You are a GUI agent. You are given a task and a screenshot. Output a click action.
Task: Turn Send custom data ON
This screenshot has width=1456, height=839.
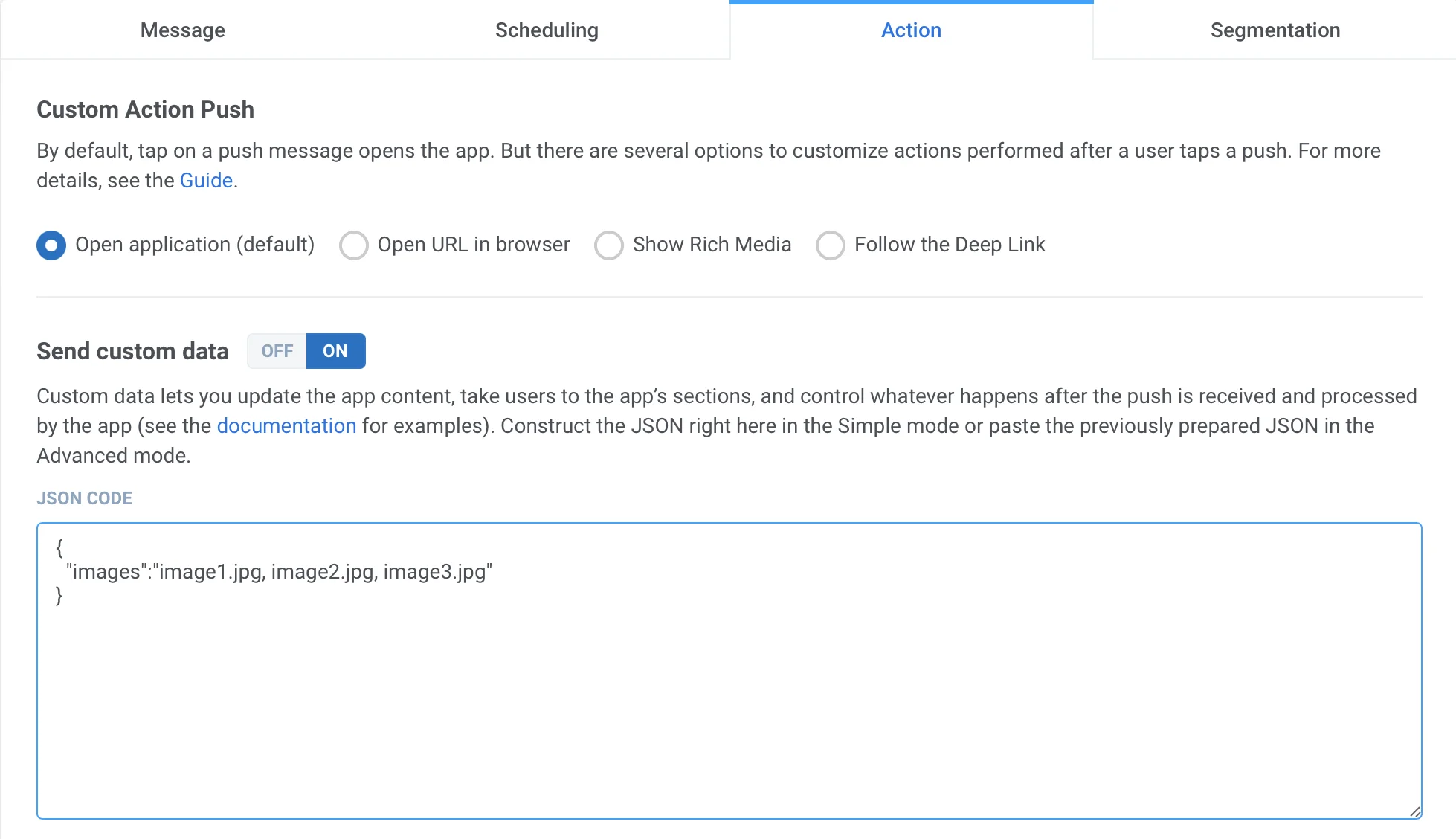[335, 351]
